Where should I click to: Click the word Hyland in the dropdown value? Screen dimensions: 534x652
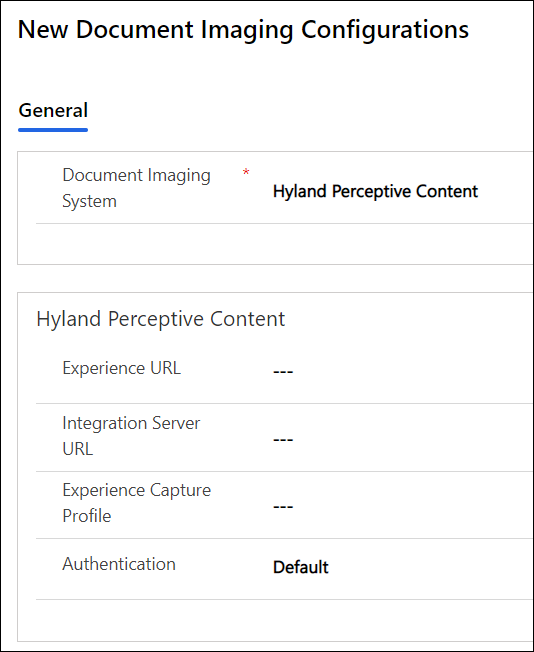pos(299,192)
